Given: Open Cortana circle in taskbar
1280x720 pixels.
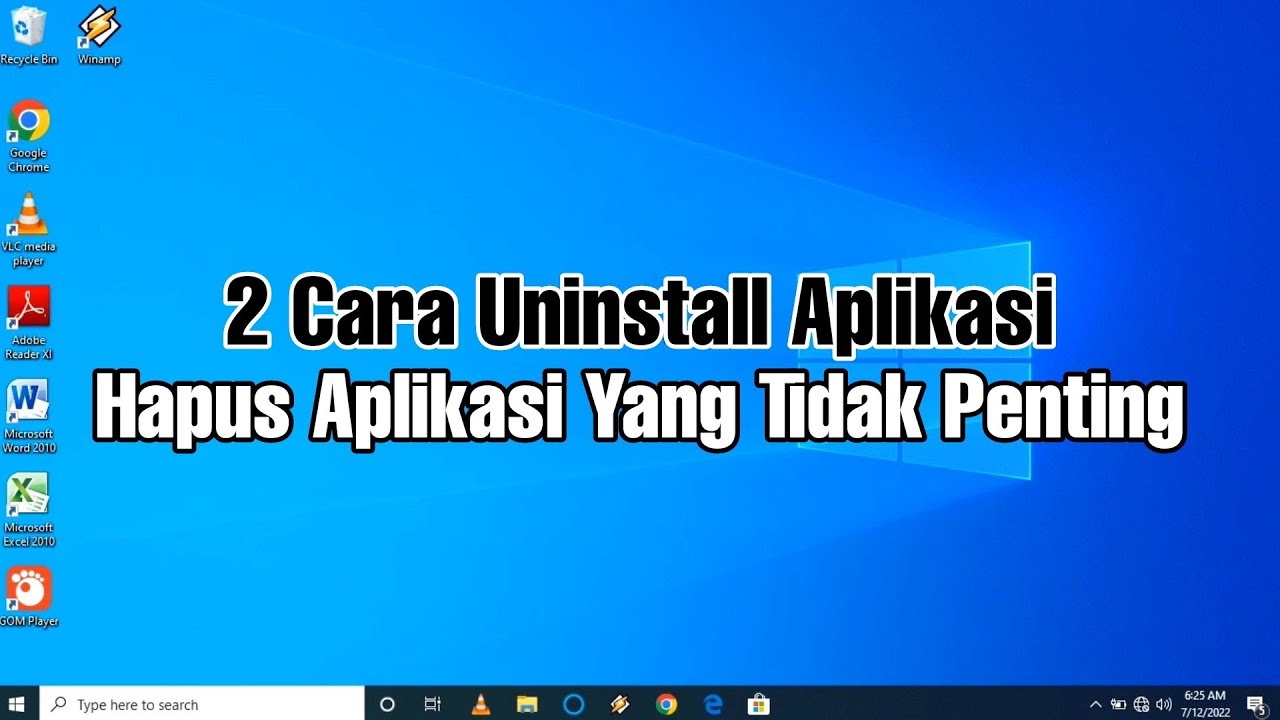Looking at the screenshot, I should point(387,704).
